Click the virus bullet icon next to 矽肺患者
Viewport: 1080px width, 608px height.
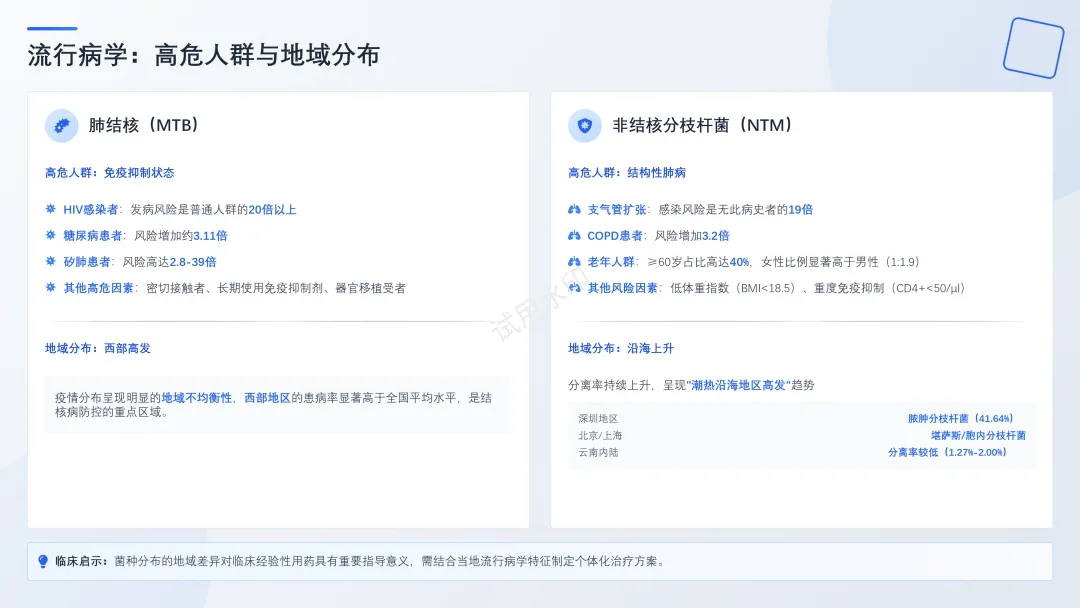(x=50, y=262)
